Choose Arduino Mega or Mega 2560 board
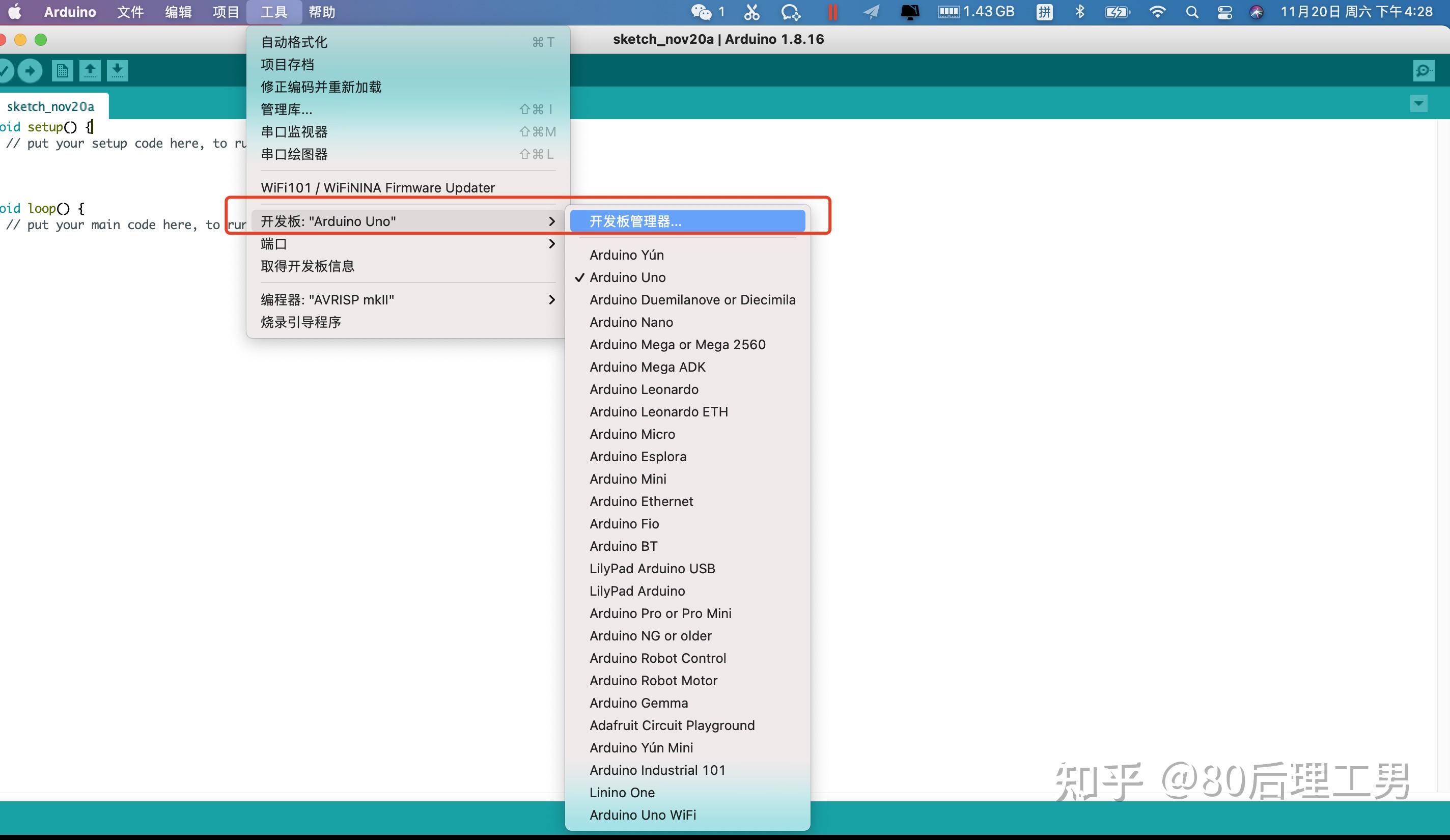This screenshot has height=840, width=1450. [x=677, y=345]
